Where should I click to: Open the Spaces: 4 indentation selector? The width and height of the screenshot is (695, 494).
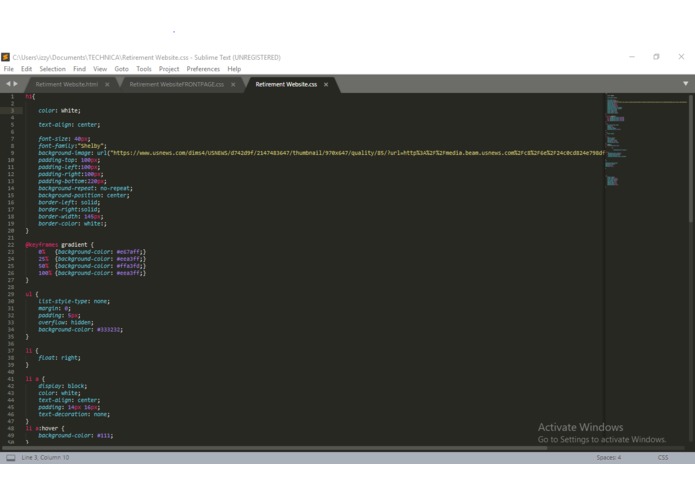(609, 458)
